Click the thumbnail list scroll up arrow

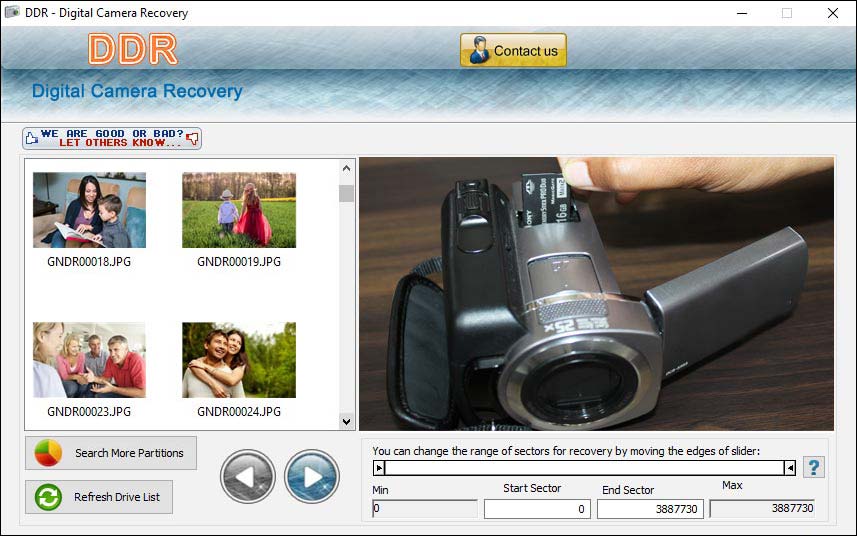coord(346,168)
